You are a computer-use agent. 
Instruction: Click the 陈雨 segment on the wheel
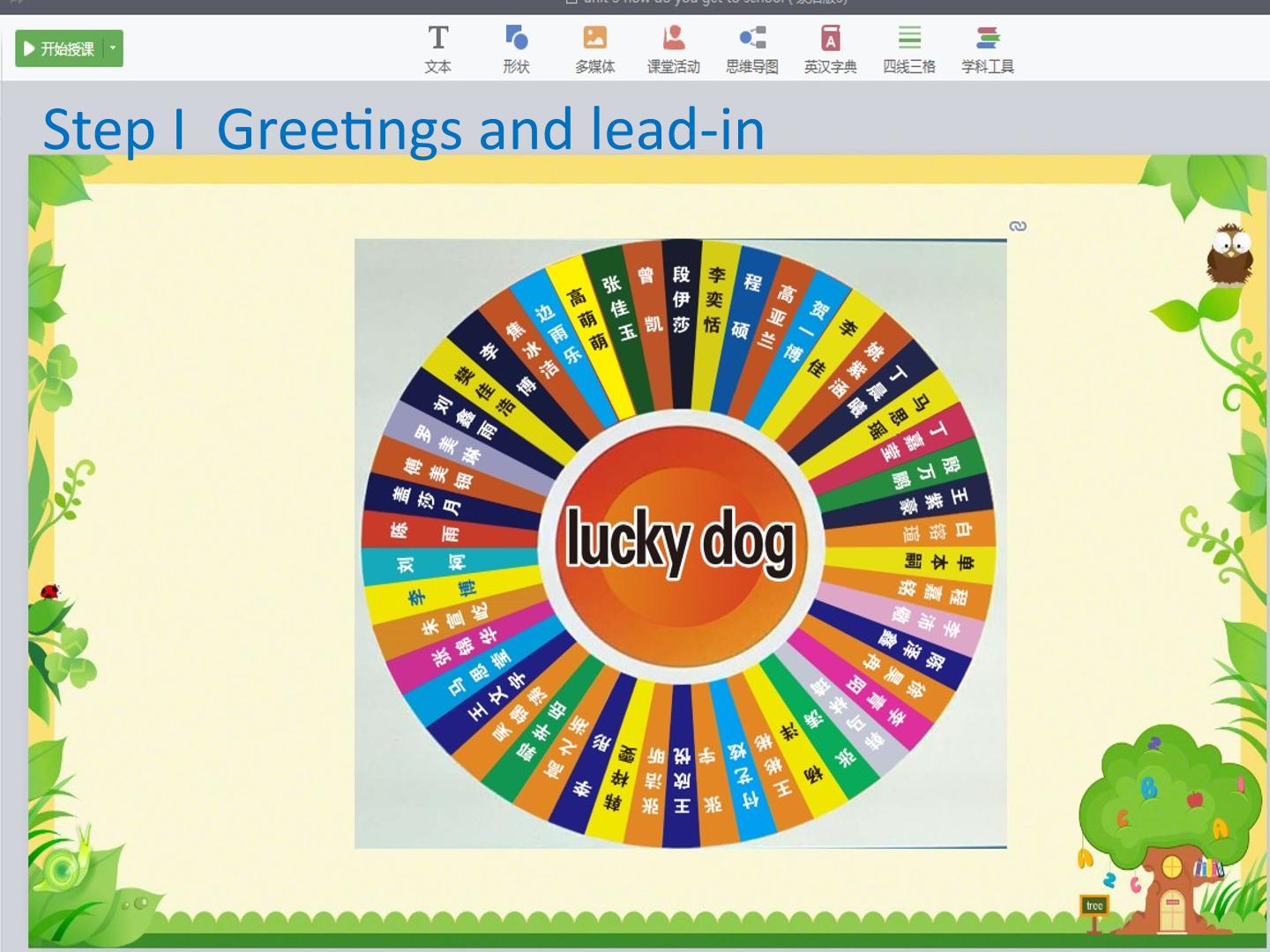(x=426, y=532)
